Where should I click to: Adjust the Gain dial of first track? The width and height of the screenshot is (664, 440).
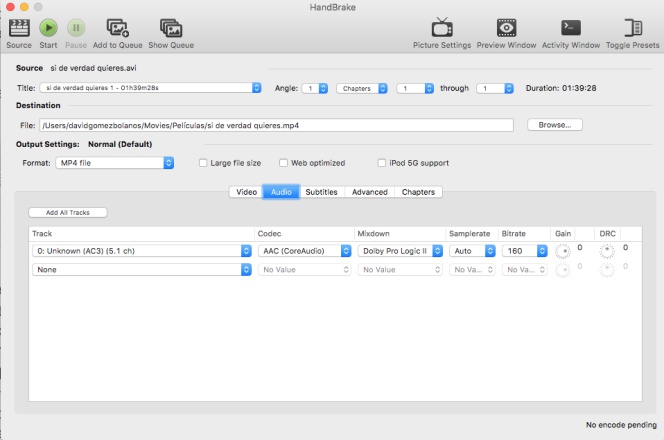563,251
